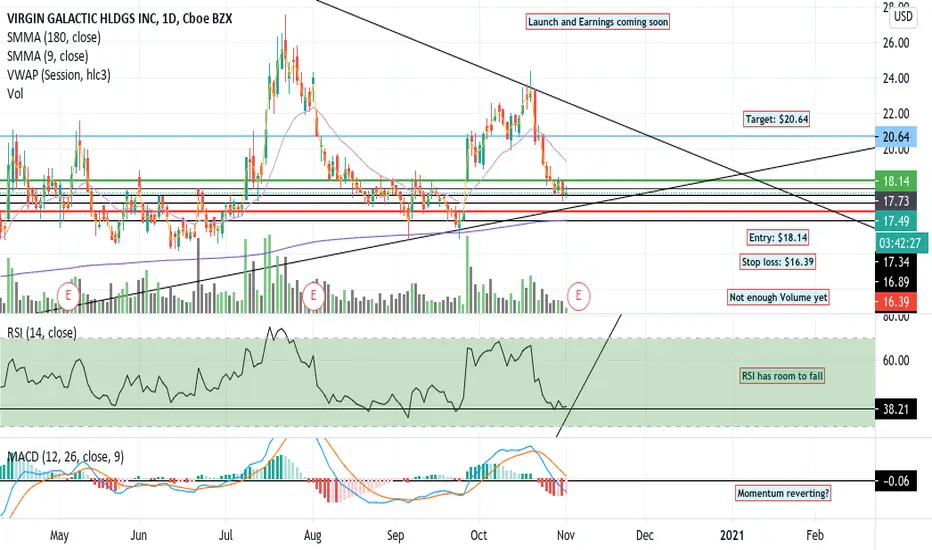Viewport: 932px width, 550px height.
Task: Click the Aug label on time axis
Action: (313, 535)
